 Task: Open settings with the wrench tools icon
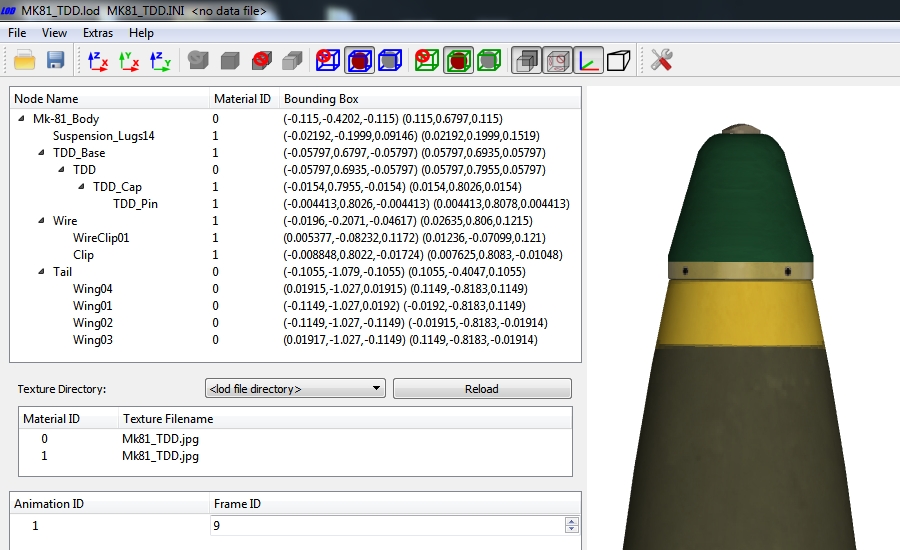(661, 60)
